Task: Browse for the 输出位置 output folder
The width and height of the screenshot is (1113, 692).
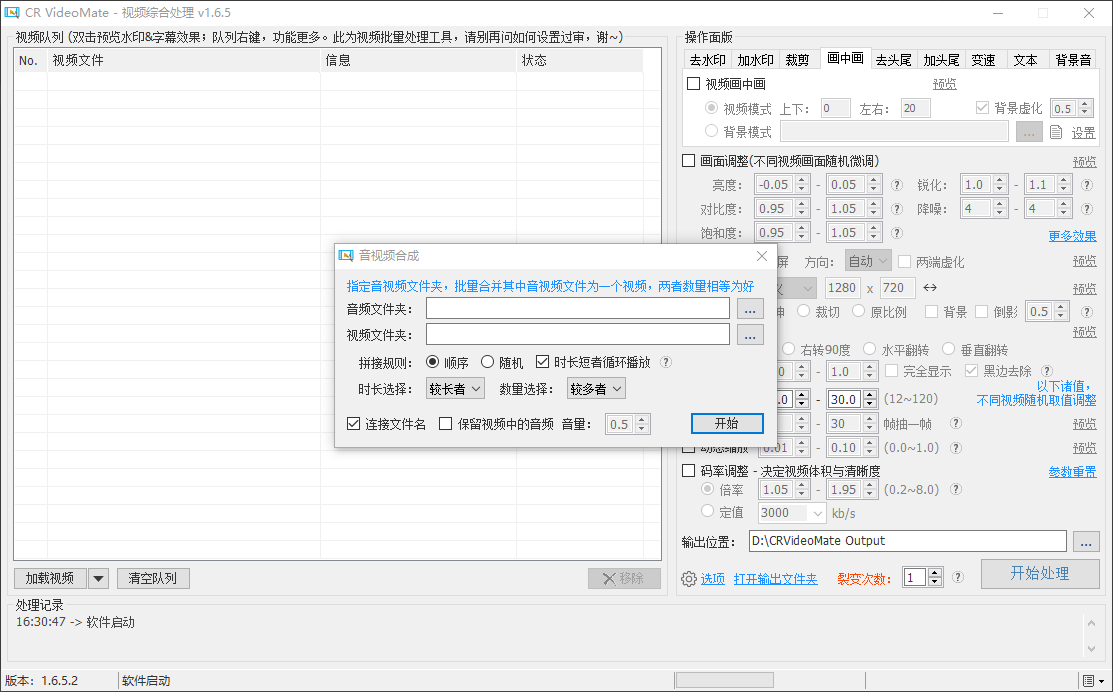Action: tap(1085, 541)
